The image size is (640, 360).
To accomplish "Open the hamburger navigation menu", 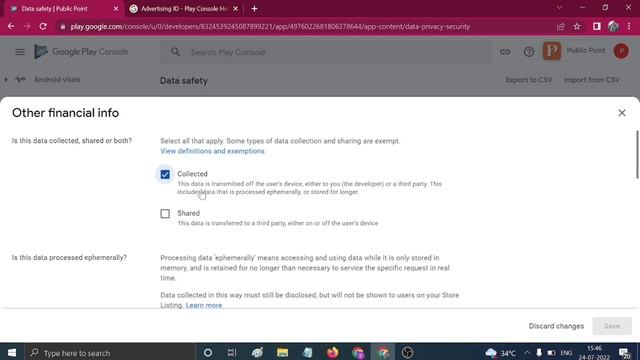I will pyautogui.click(x=20, y=52).
